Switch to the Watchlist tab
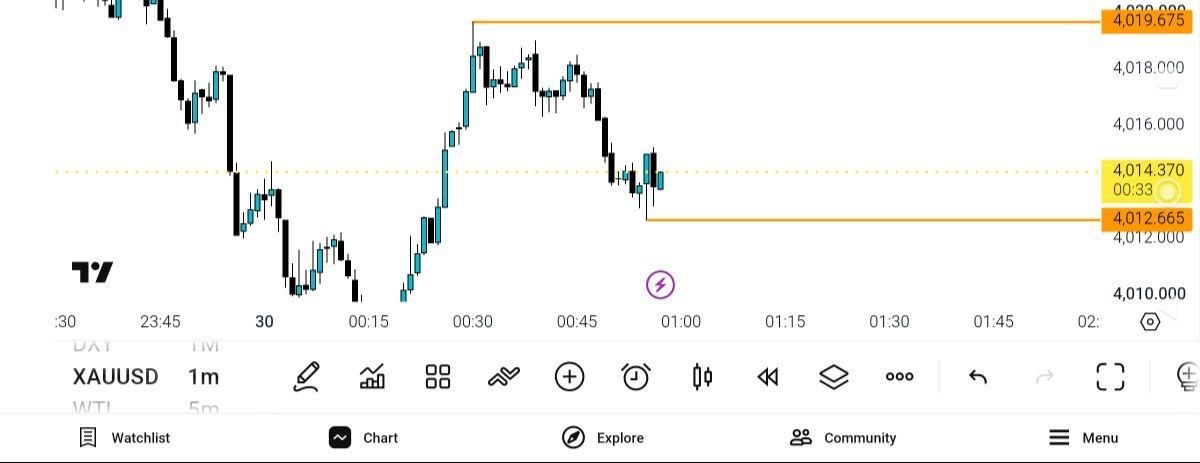Image resolution: width=1200 pixels, height=463 pixels. [x=124, y=438]
